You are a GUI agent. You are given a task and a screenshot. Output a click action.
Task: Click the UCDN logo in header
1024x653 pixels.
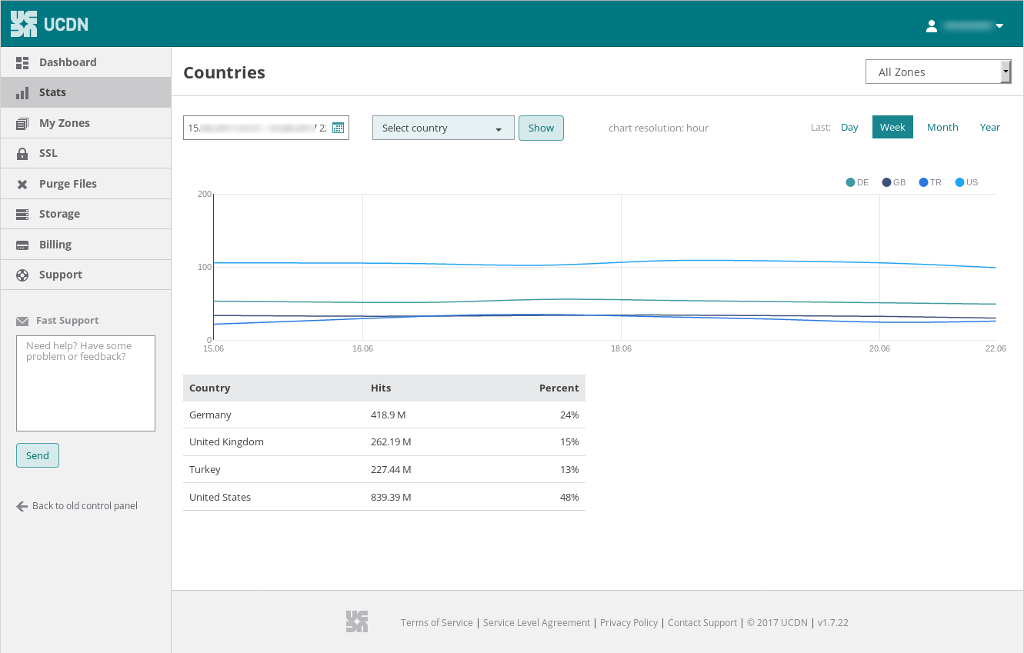(x=50, y=24)
